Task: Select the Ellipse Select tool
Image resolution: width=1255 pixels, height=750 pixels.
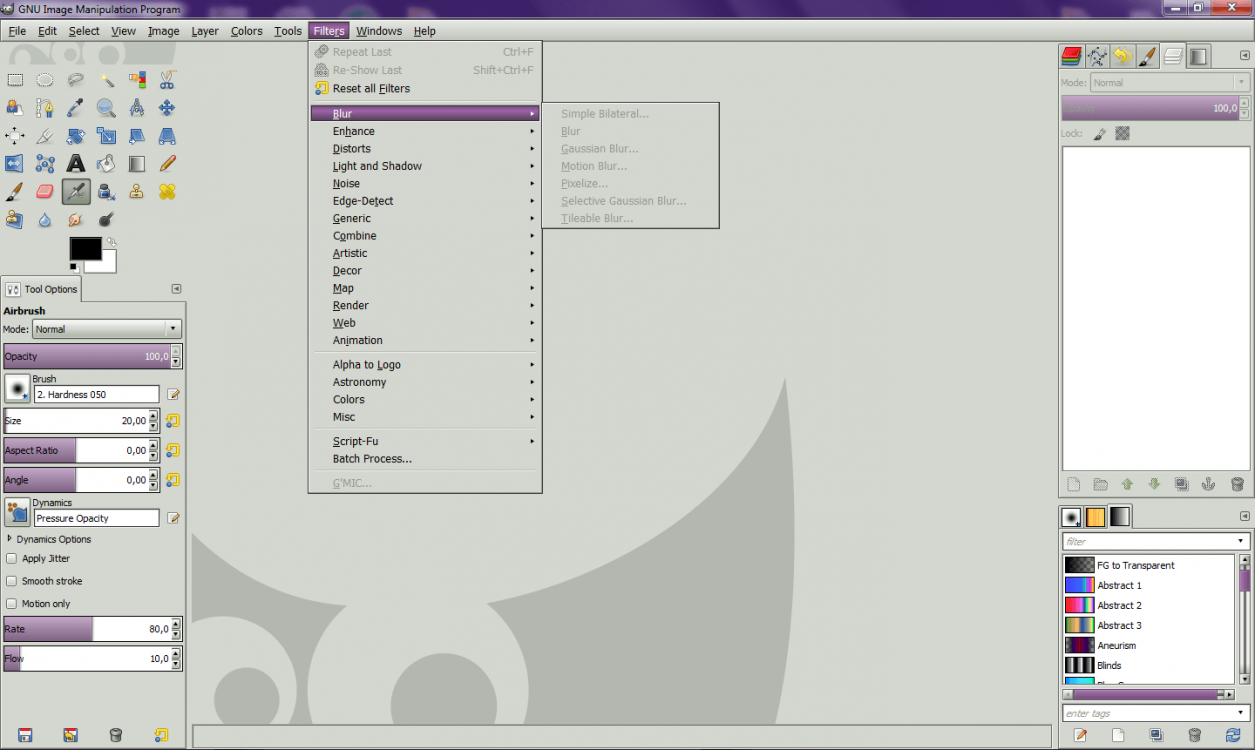Action: click(x=45, y=80)
